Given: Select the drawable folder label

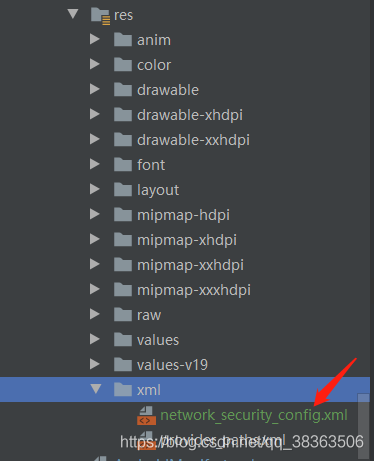Looking at the screenshot, I should click(168, 90).
